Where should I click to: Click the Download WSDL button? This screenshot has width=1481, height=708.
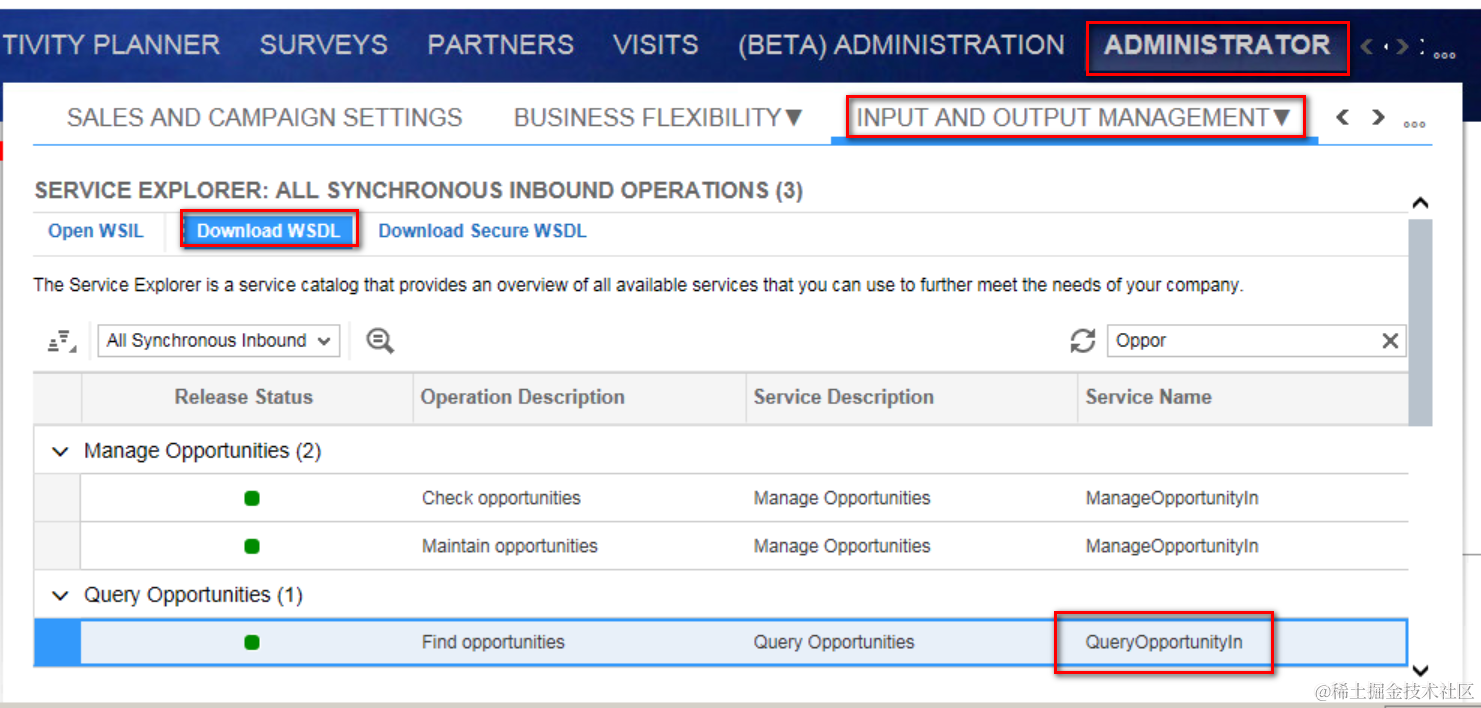[x=268, y=231]
